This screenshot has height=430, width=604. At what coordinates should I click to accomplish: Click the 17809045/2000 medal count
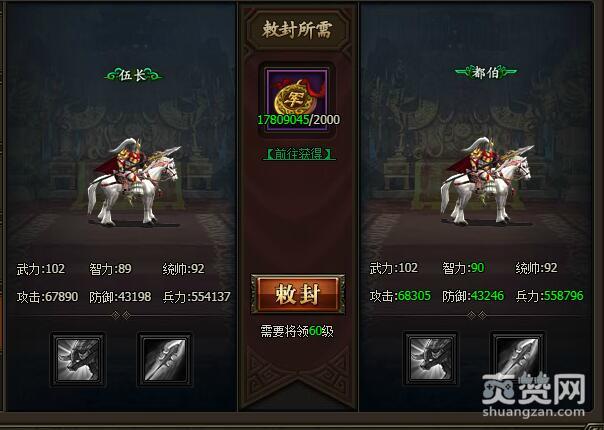(299, 120)
